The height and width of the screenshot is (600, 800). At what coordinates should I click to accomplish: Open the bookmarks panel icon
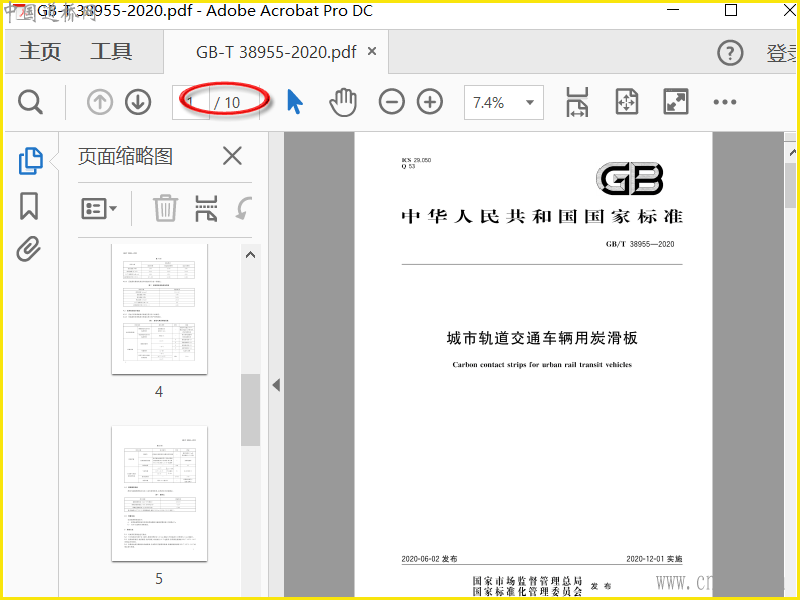pos(29,206)
